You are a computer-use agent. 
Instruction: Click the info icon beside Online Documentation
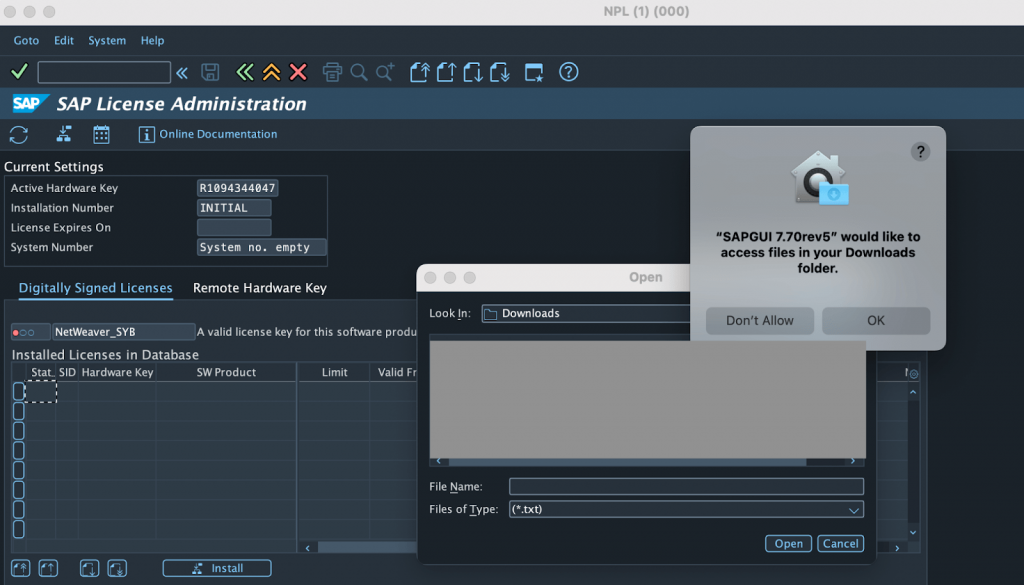[x=146, y=134]
